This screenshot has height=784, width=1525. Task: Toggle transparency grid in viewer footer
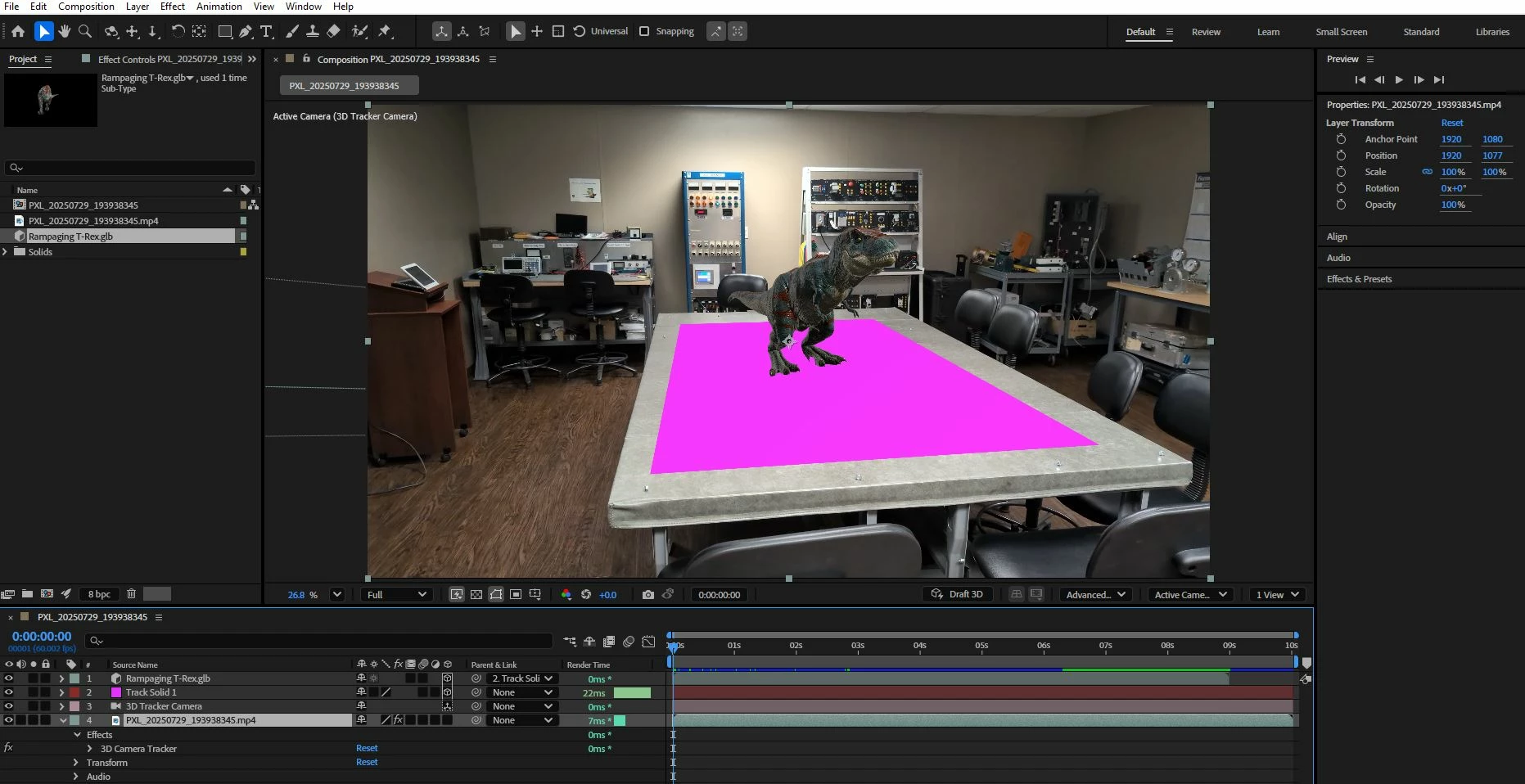tap(476, 595)
